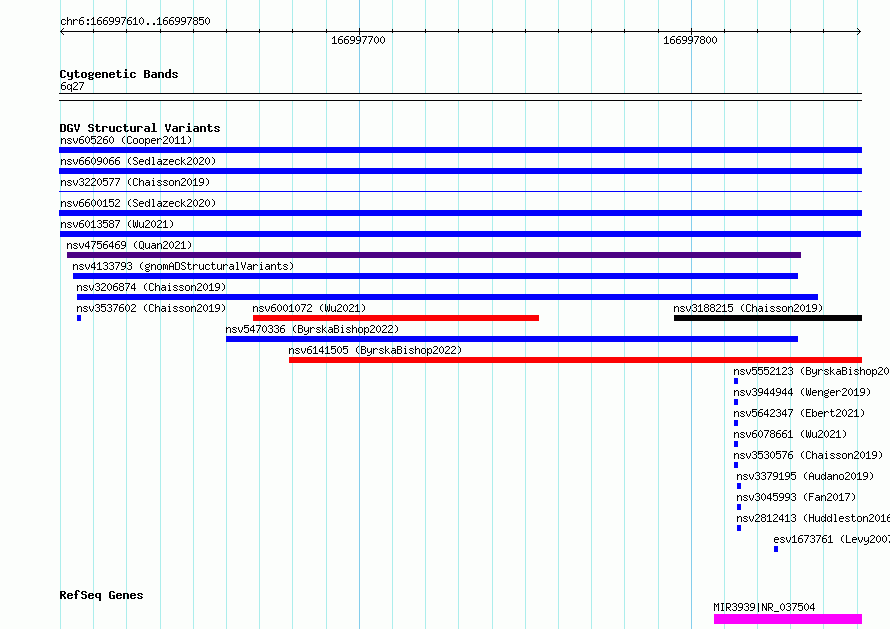This screenshot has width=890, height=629.
Task: Select the nsv3206874 (Chaisson2019) label
Action: (x=151, y=287)
